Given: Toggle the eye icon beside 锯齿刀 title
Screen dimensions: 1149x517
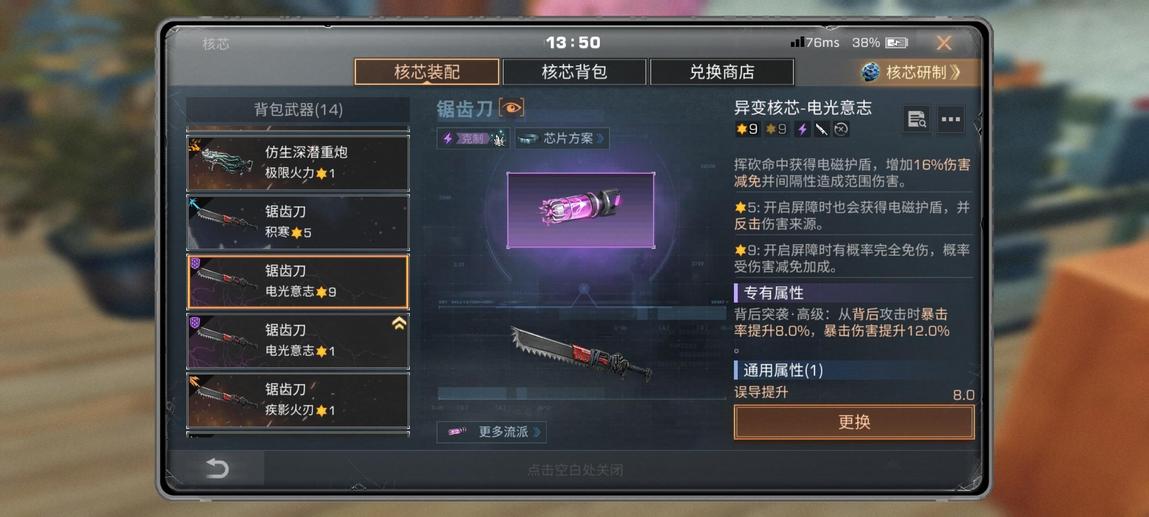Looking at the screenshot, I should click(x=511, y=108).
